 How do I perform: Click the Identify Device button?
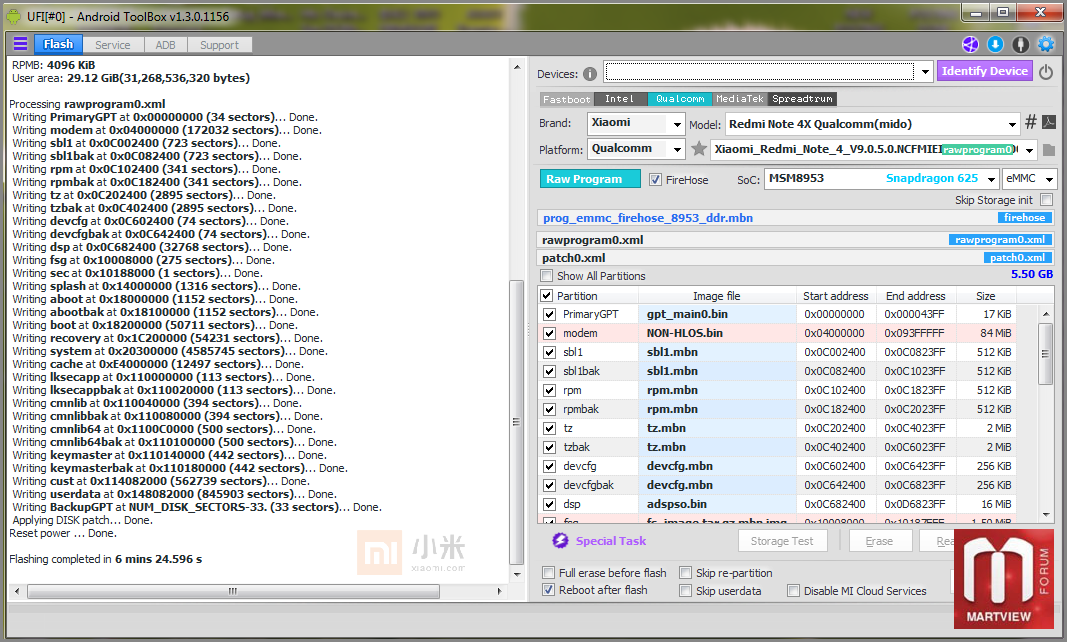pos(985,71)
